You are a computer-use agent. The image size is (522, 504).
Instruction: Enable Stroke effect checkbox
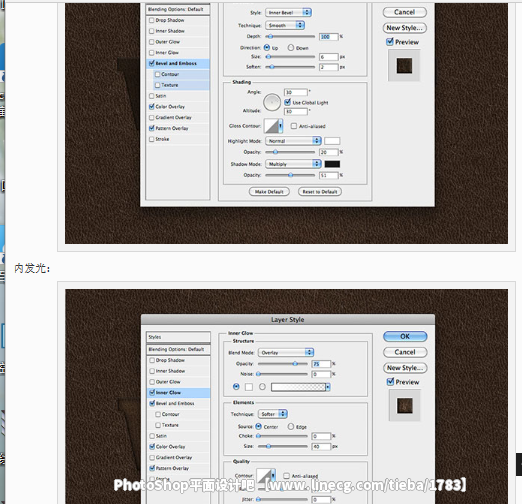152,139
